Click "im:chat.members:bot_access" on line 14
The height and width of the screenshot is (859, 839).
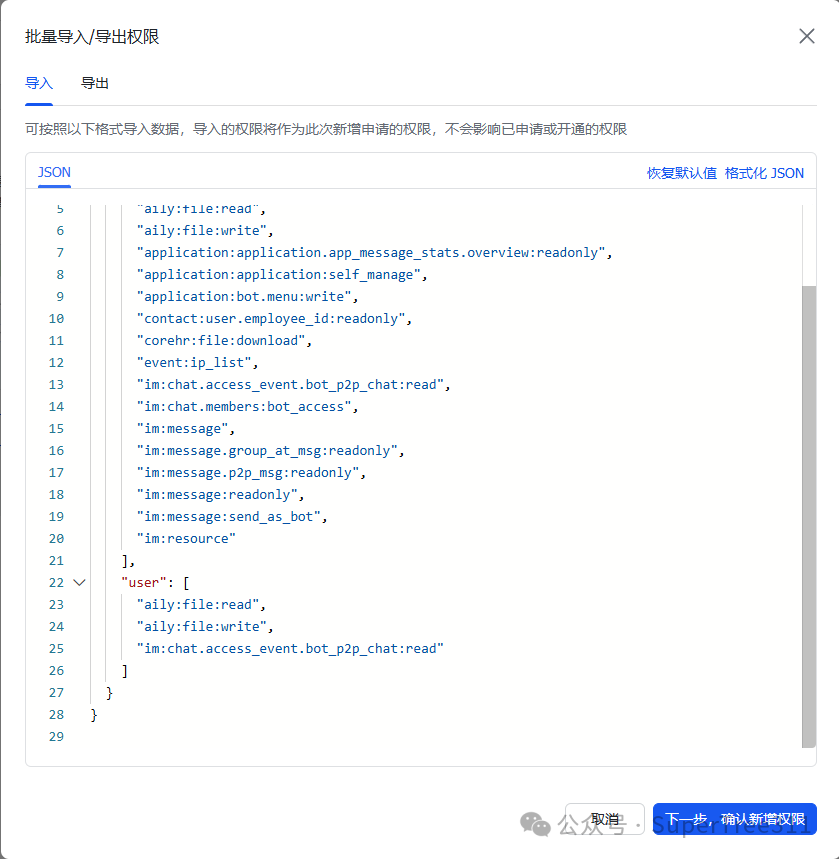[x=244, y=406]
